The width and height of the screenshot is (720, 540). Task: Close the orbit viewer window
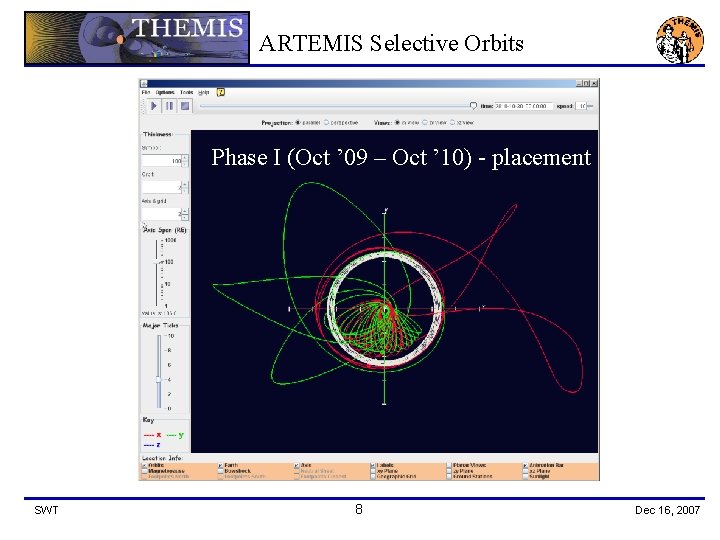coord(594,83)
